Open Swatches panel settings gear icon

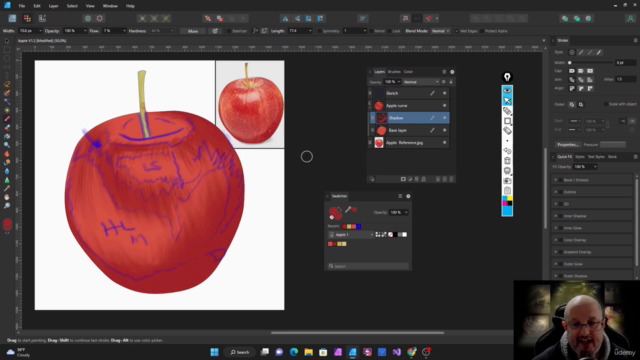pos(408,196)
